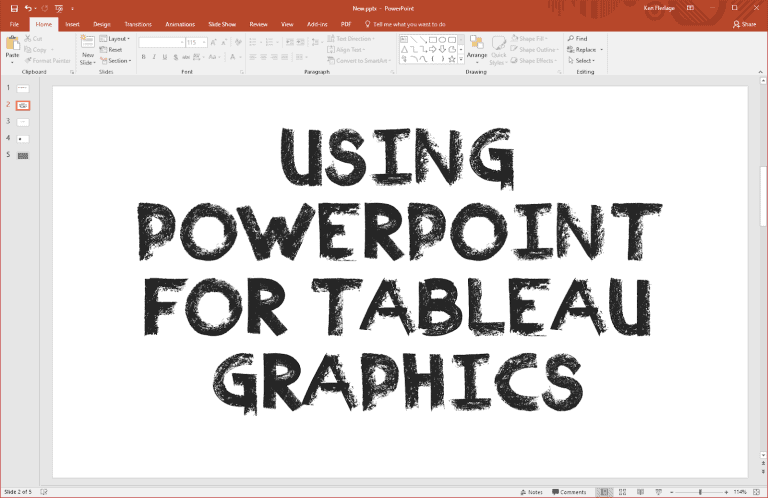
Task: Open Customize Quick Access Toolbar arrow
Action: 72,9
